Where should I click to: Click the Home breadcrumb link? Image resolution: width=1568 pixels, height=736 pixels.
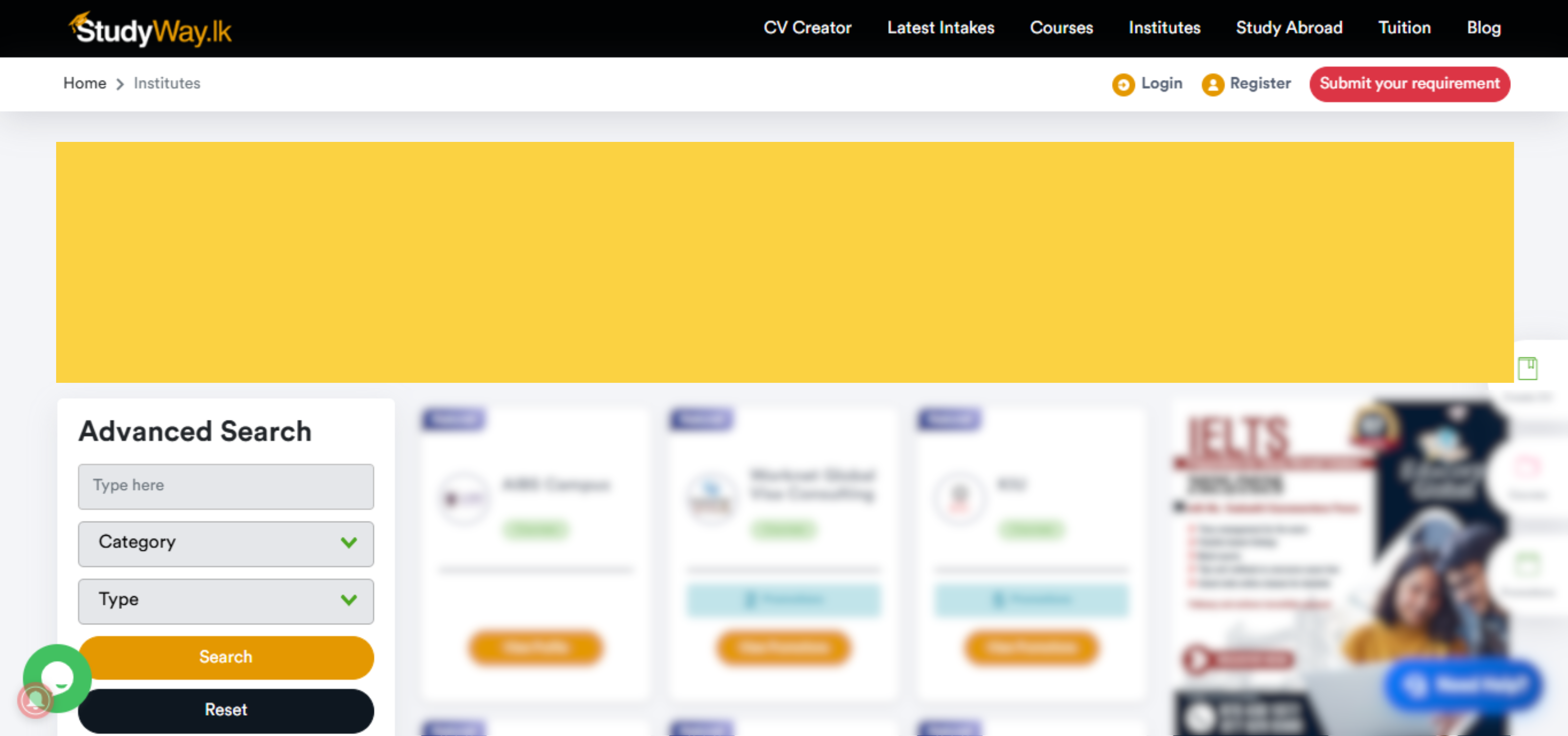pyautogui.click(x=85, y=84)
